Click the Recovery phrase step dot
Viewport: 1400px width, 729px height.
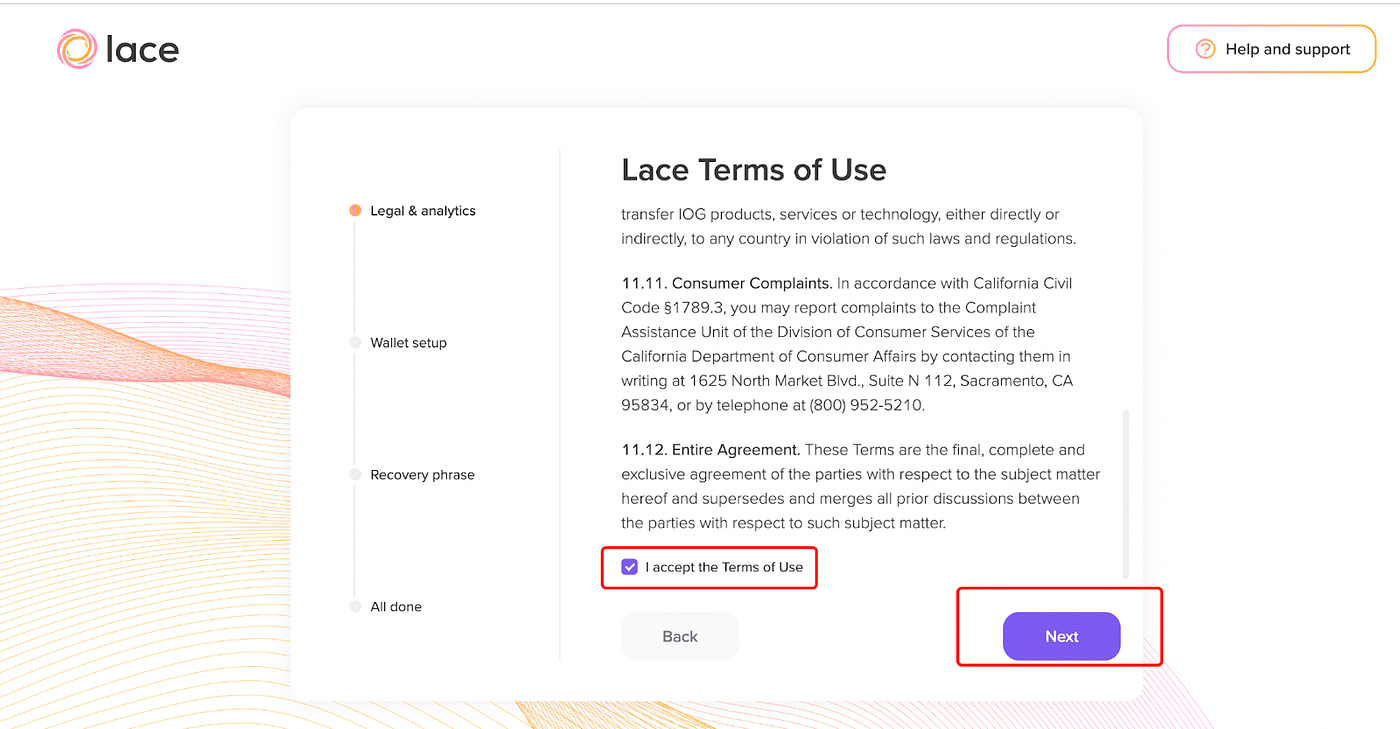click(x=355, y=475)
